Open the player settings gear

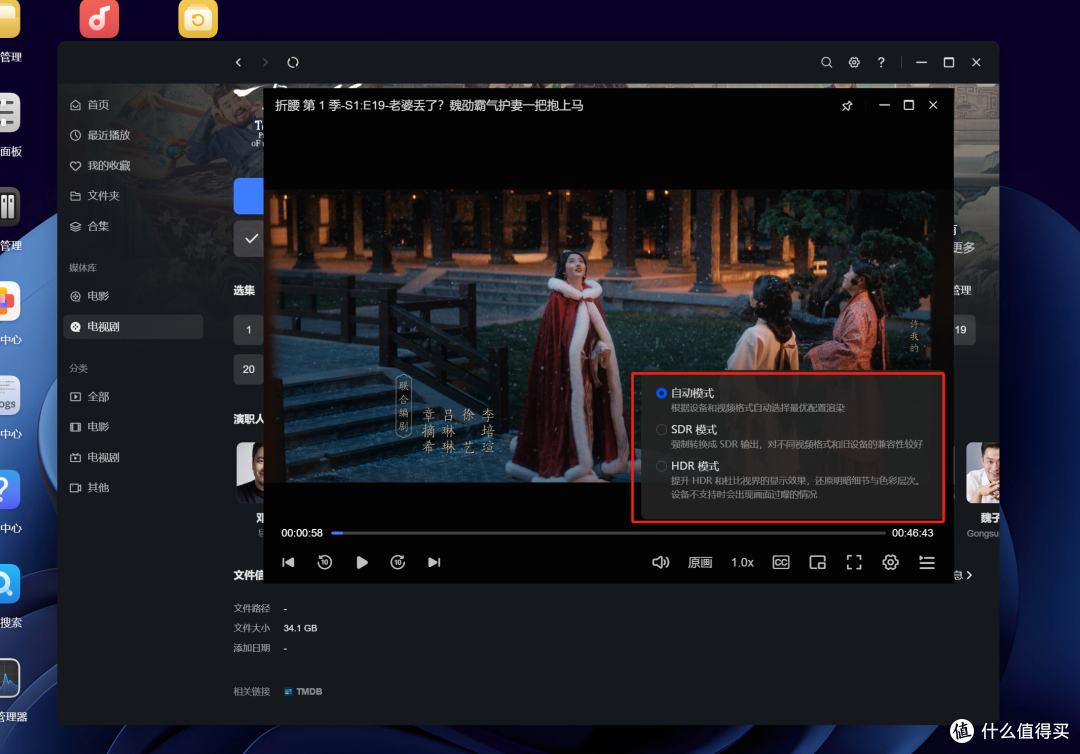pos(891,563)
